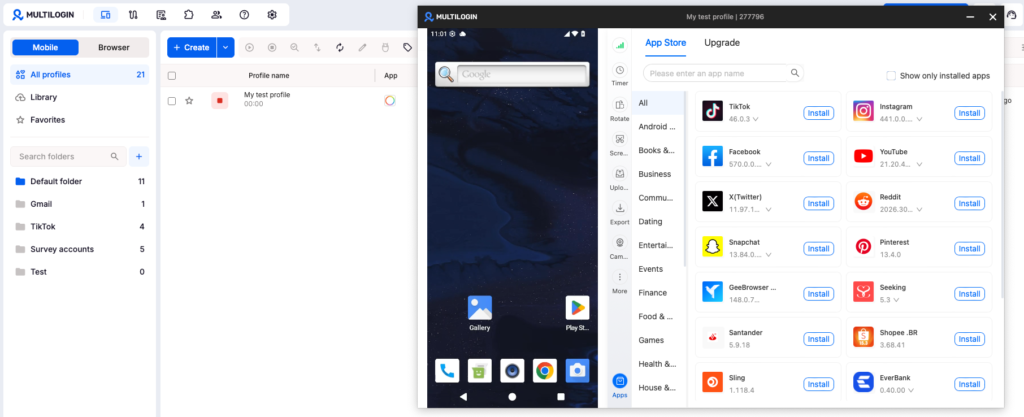Screen dimensions: 1024x417
Task: Open the Timer tool in phone sidebar
Action: click(620, 74)
